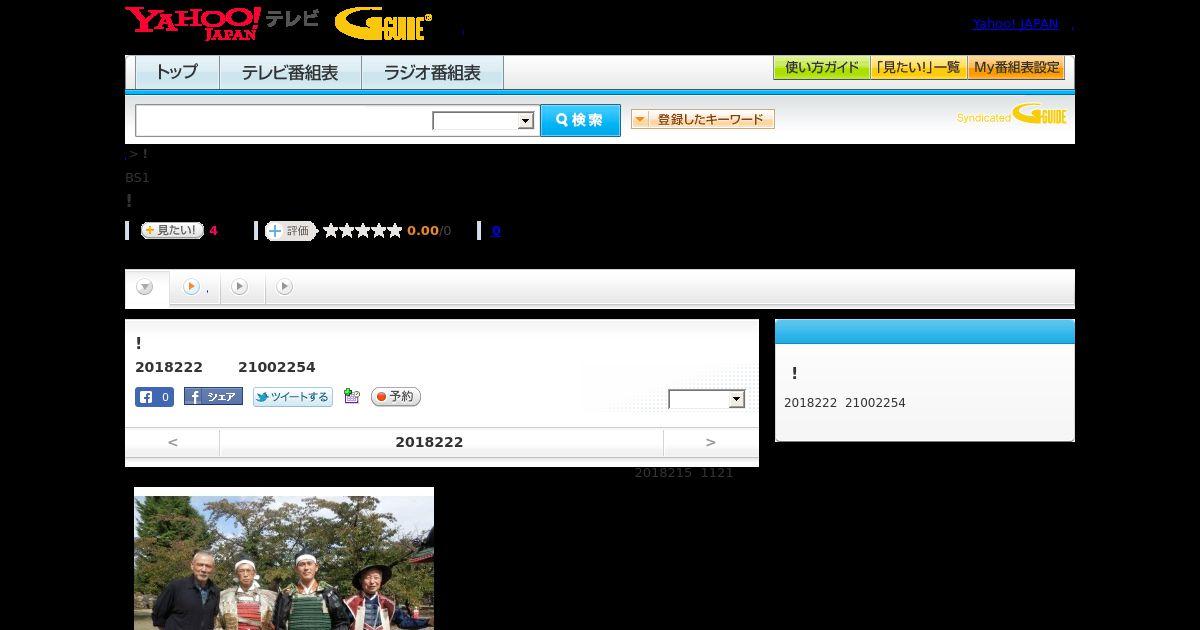Go to the previous date with <
This screenshot has height=630, width=1200.
click(x=173, y=442)
